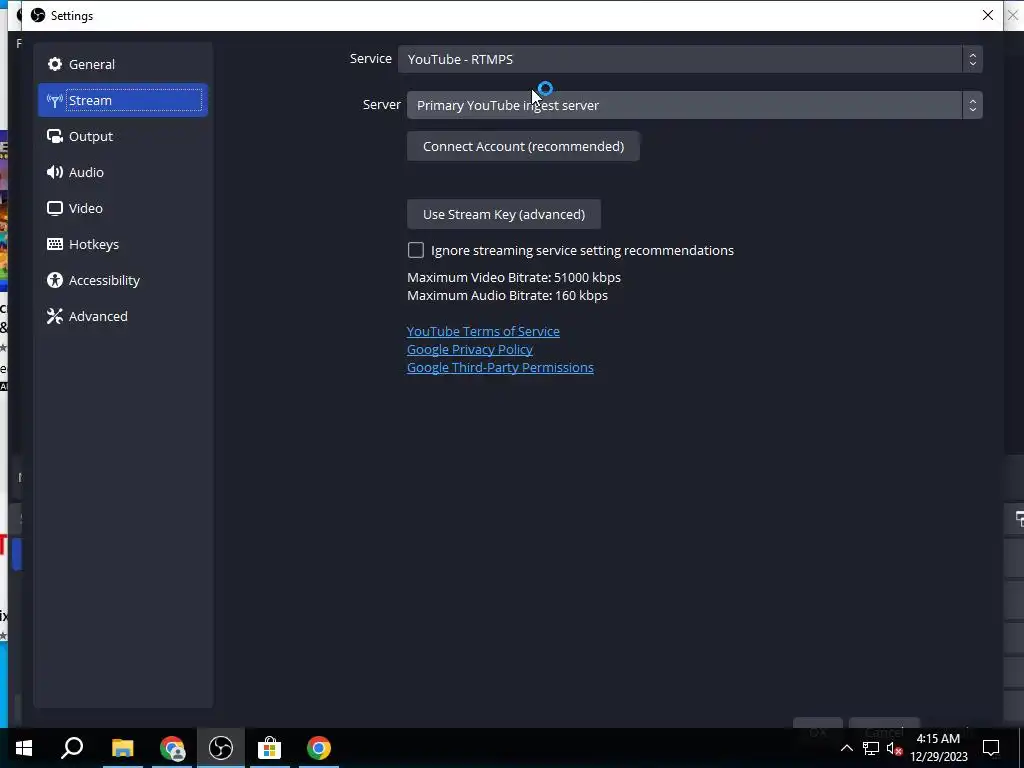Click Use Stream Key (advanced) button
Viewport: 1024px width, 768px height.
[504, 214]
